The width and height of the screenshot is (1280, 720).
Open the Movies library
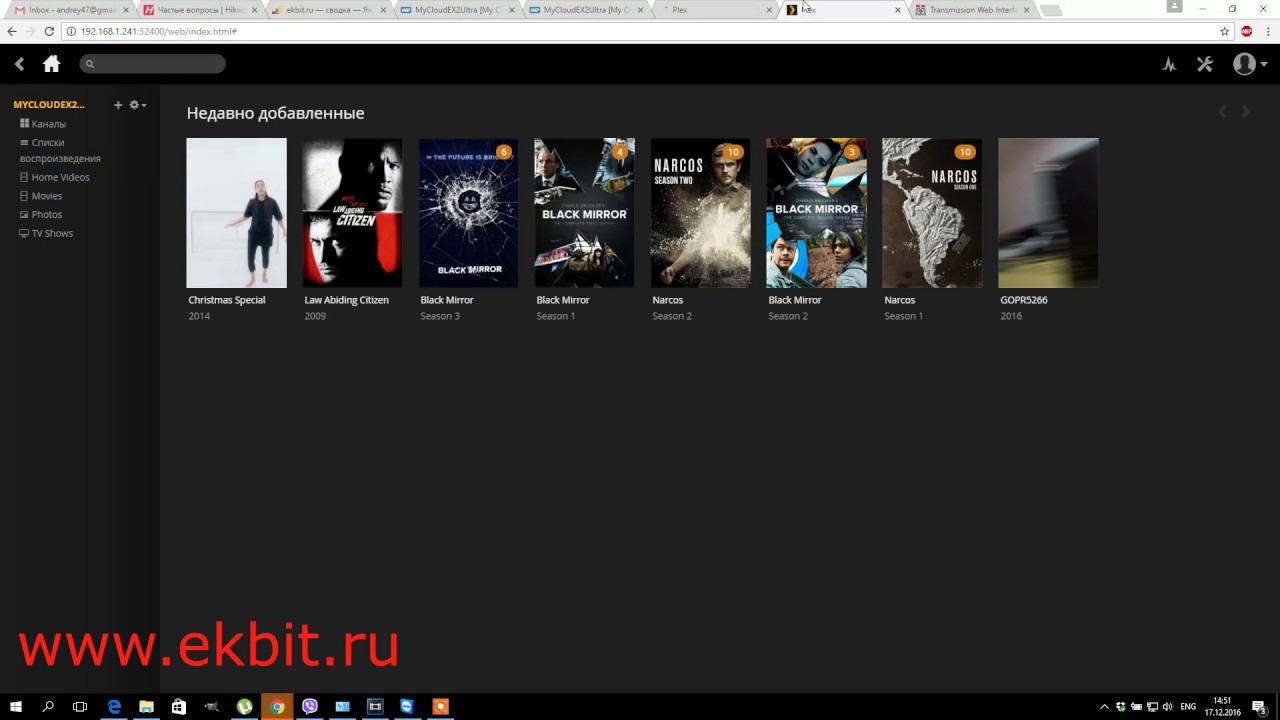(x=46, y=196)
